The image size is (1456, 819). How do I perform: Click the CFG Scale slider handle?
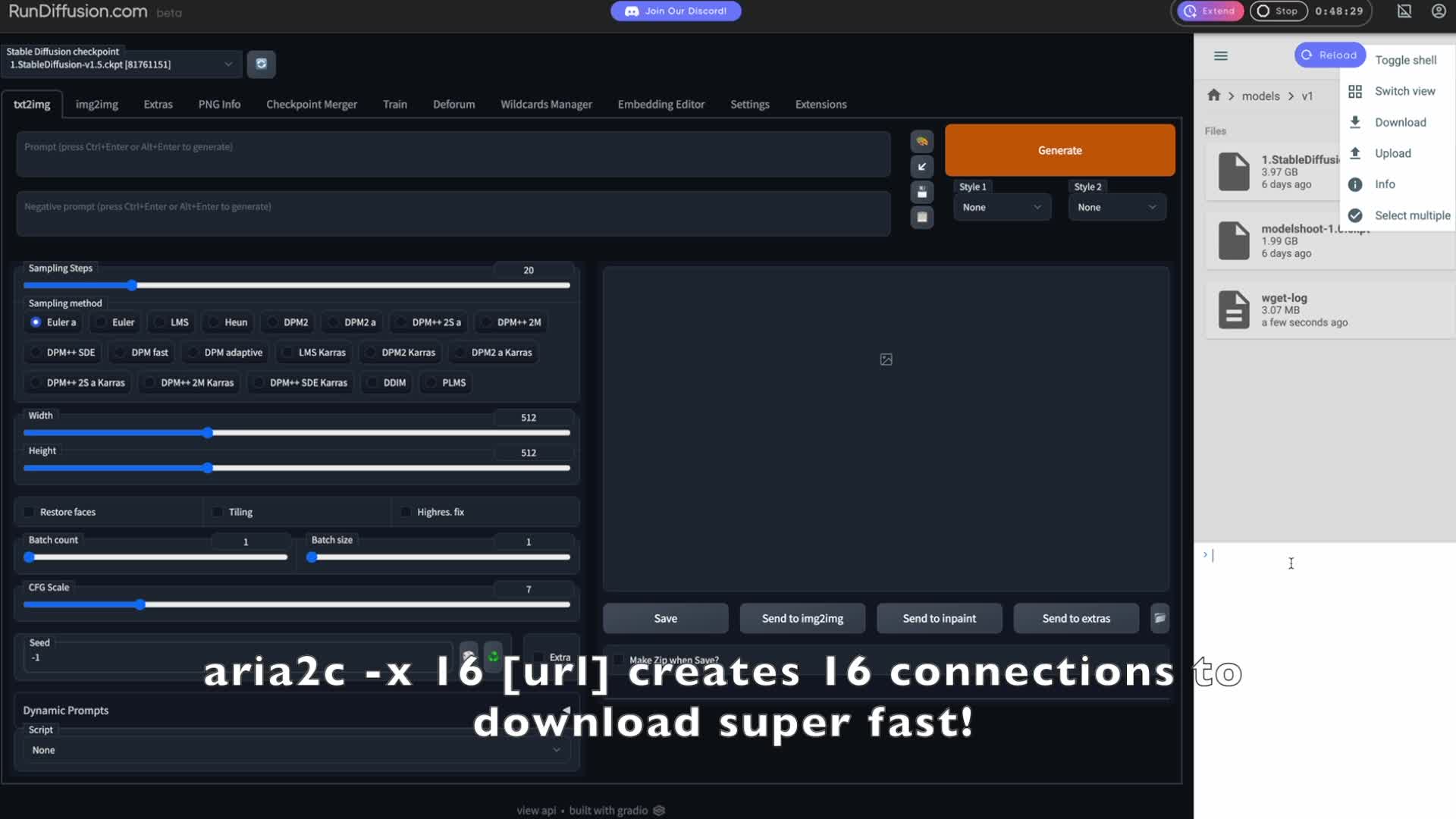pyautogui.click(x=140, y=604)
